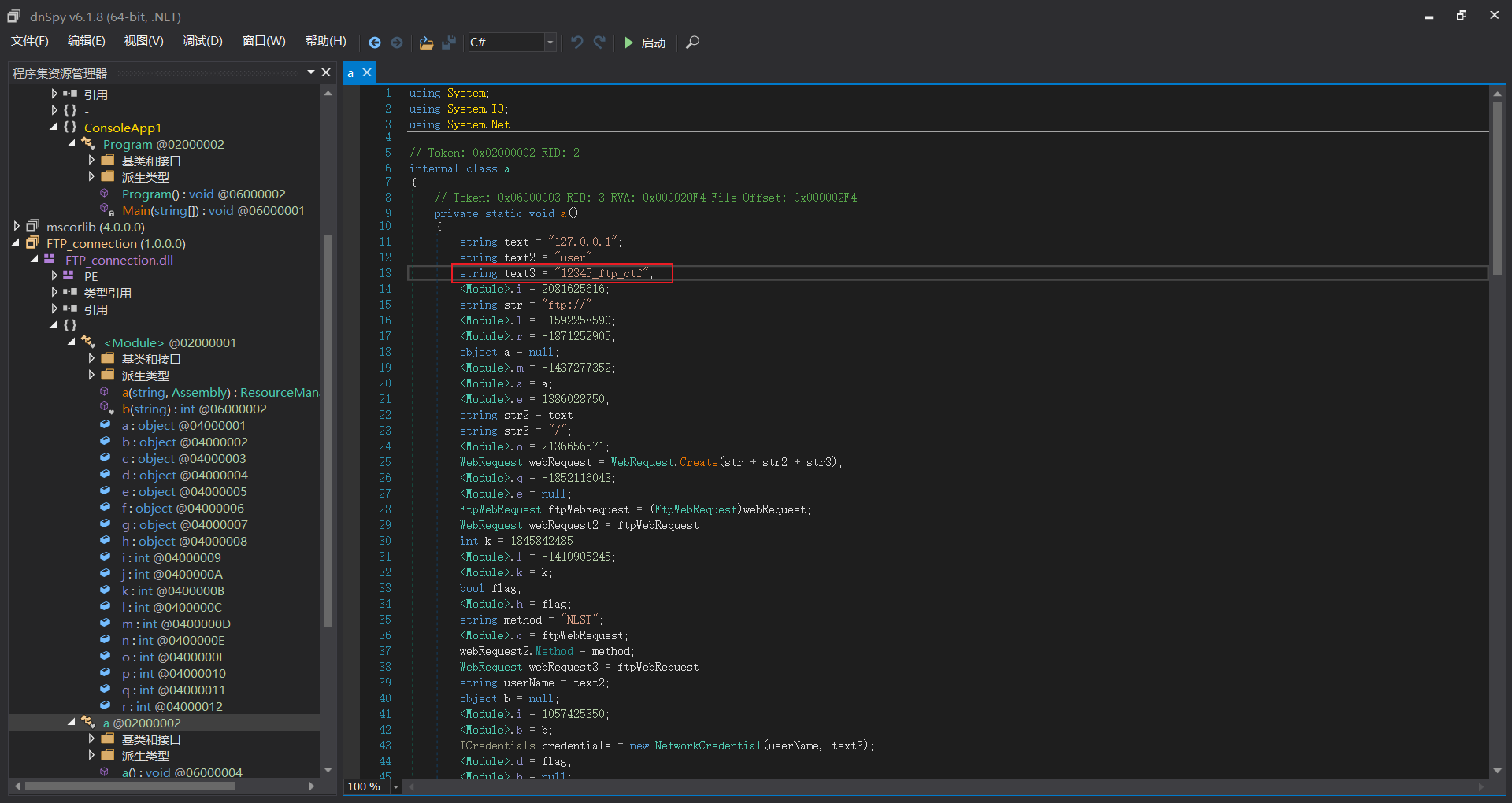Click the FTP_connection assembly icon
This screenshot has width=1512, height=803.
click(32, 242)
